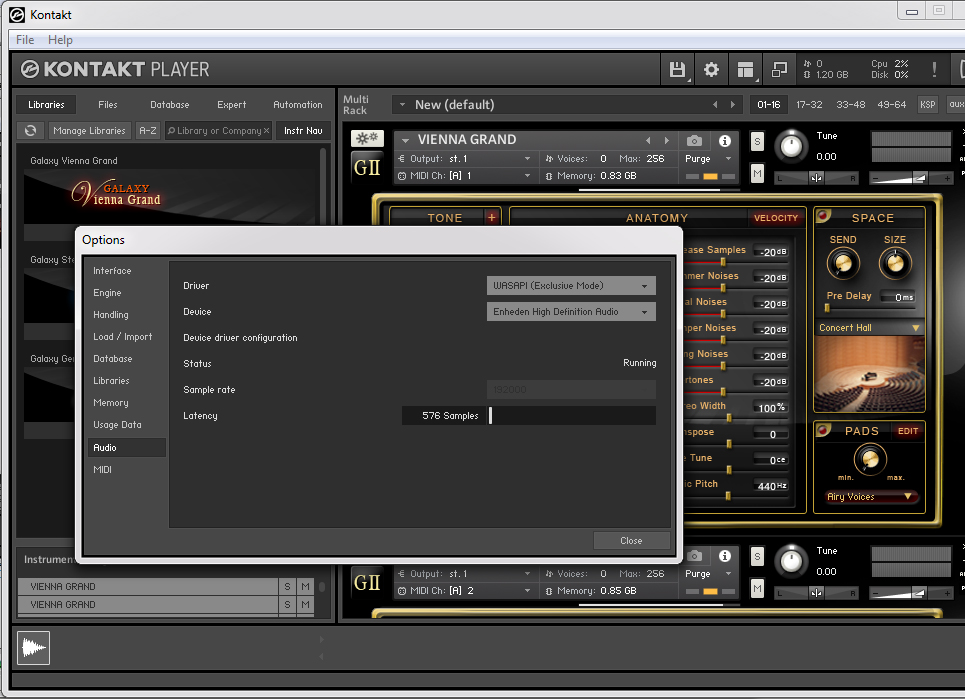Viewport: 965px width, 699px height.
Task: Click SEND knob in SPACE section
Action: pos(843,263)
